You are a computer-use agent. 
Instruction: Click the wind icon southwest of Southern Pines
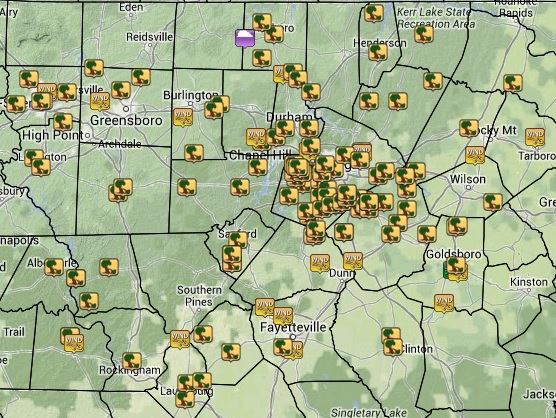point(180,339)
